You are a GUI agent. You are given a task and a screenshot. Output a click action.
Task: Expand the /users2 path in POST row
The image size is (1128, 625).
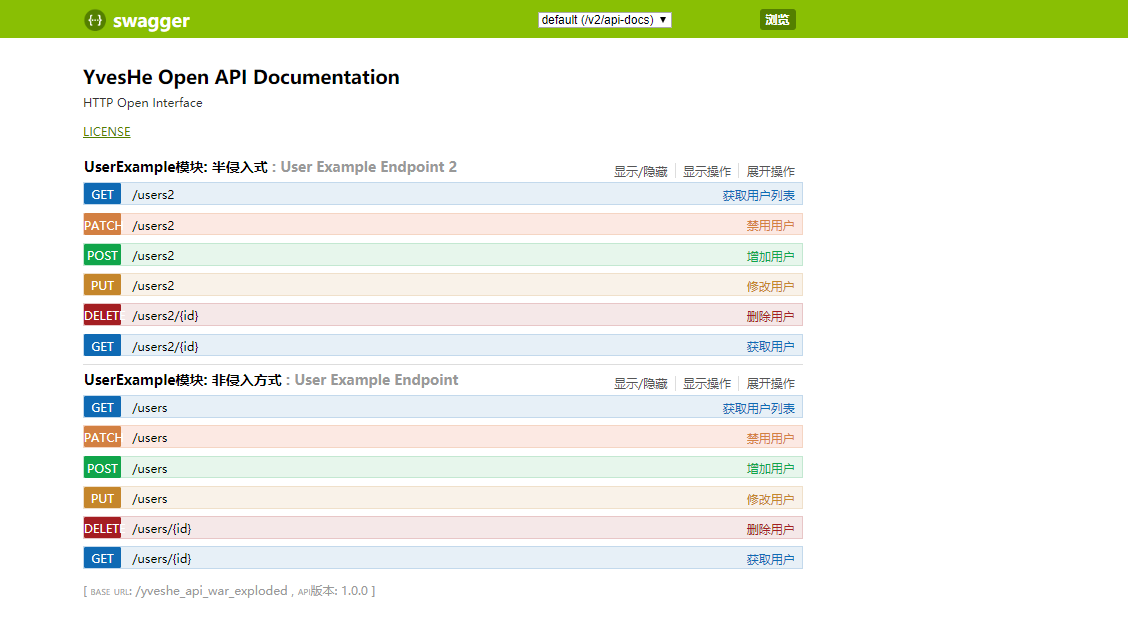coord(153,256)
